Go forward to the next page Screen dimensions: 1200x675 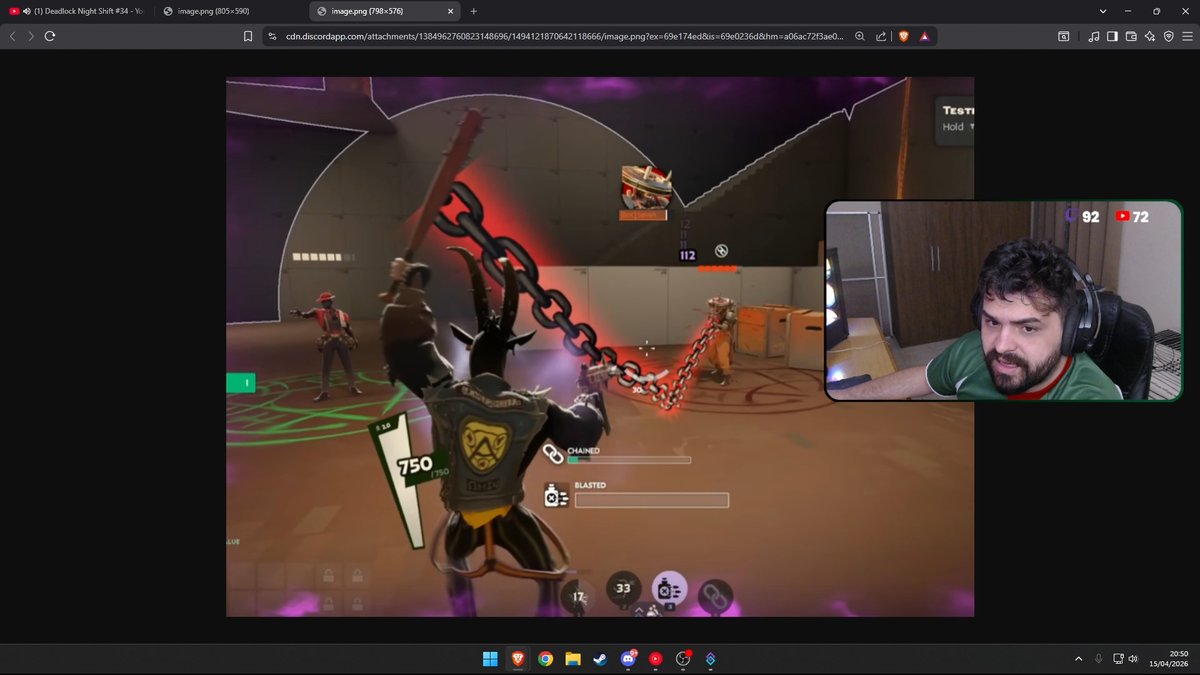pyautogui.click(x=31, y=36)
